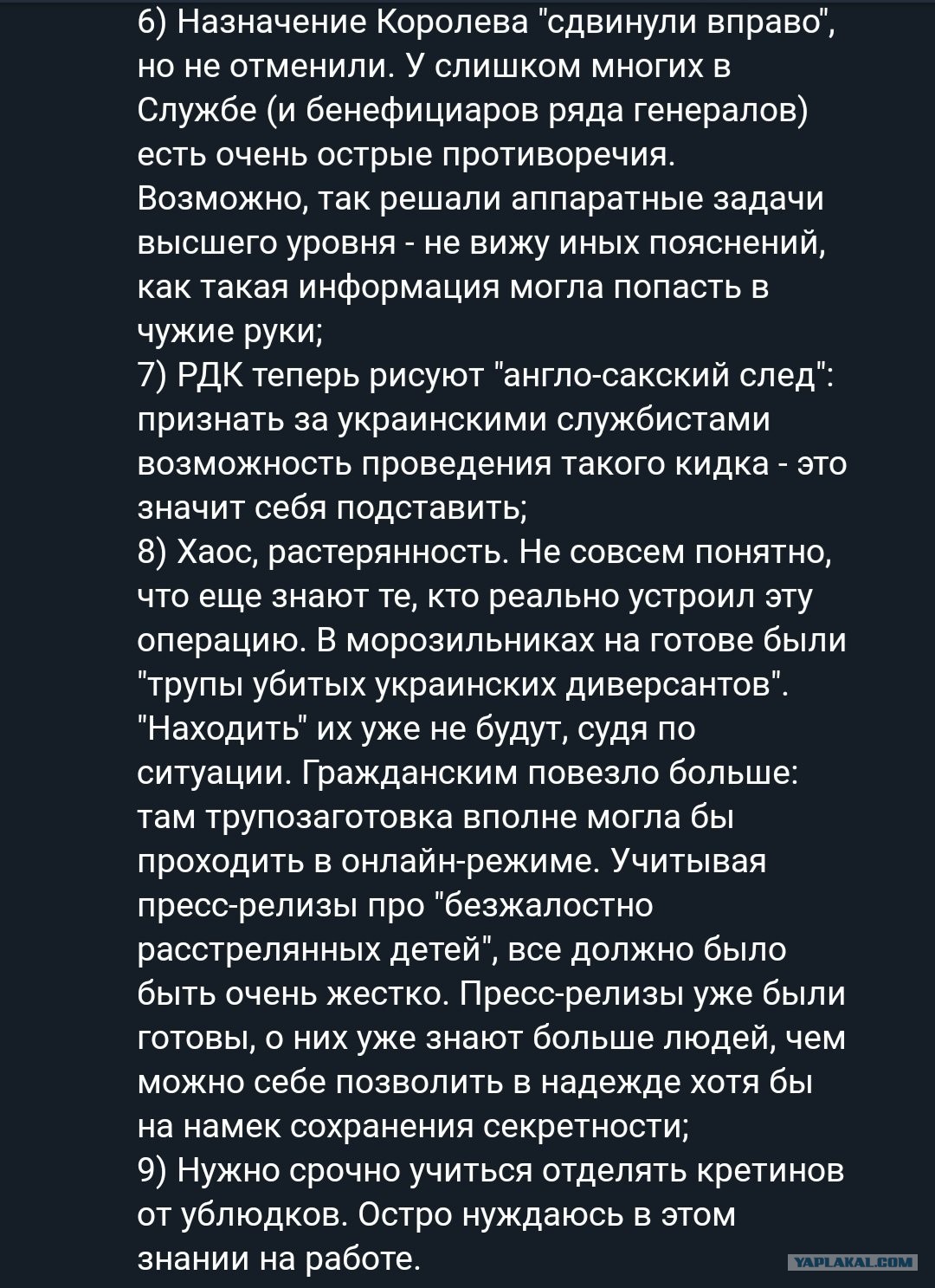
Task: Click the line "значит себя подставить;"
Action: (x=332, y=508)
